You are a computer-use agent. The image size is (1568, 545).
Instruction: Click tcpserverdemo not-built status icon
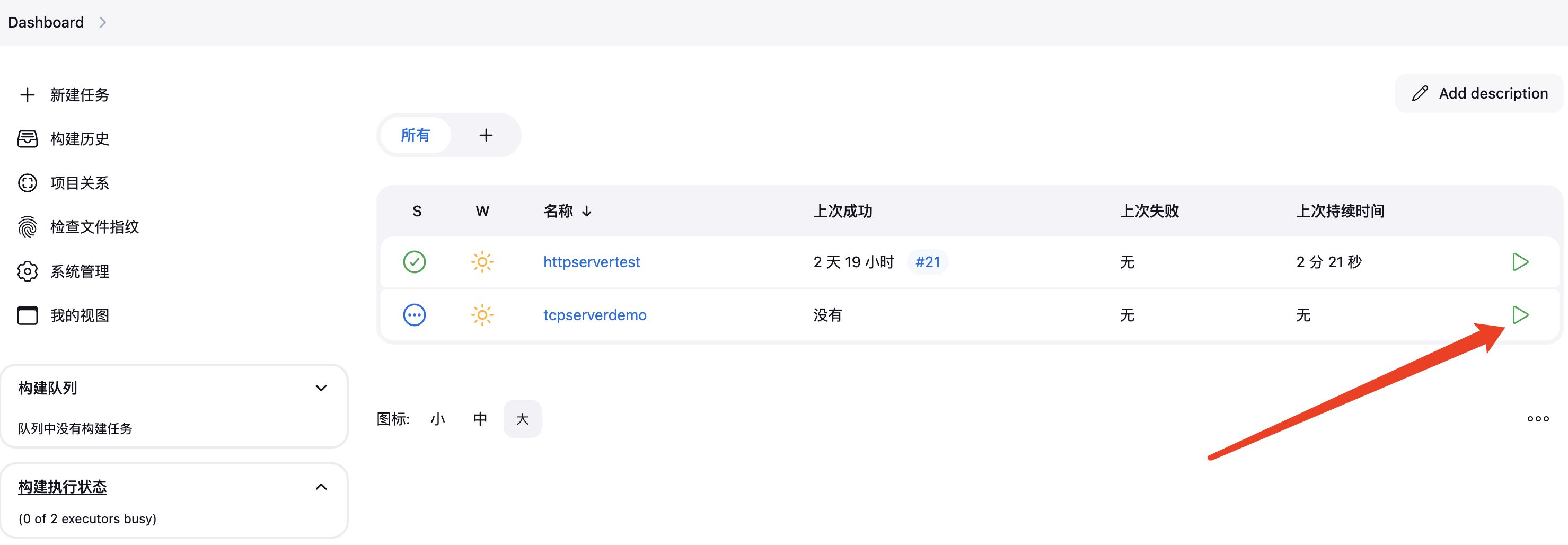click(415, 315)
